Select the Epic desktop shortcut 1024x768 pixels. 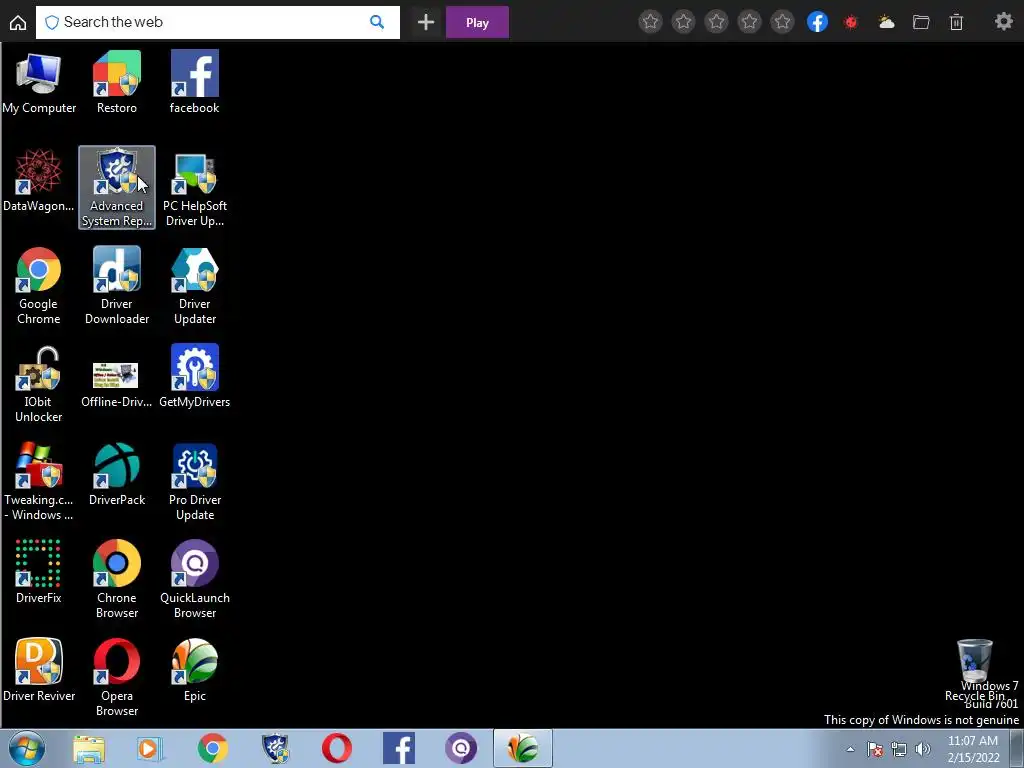tap(195, 671)
